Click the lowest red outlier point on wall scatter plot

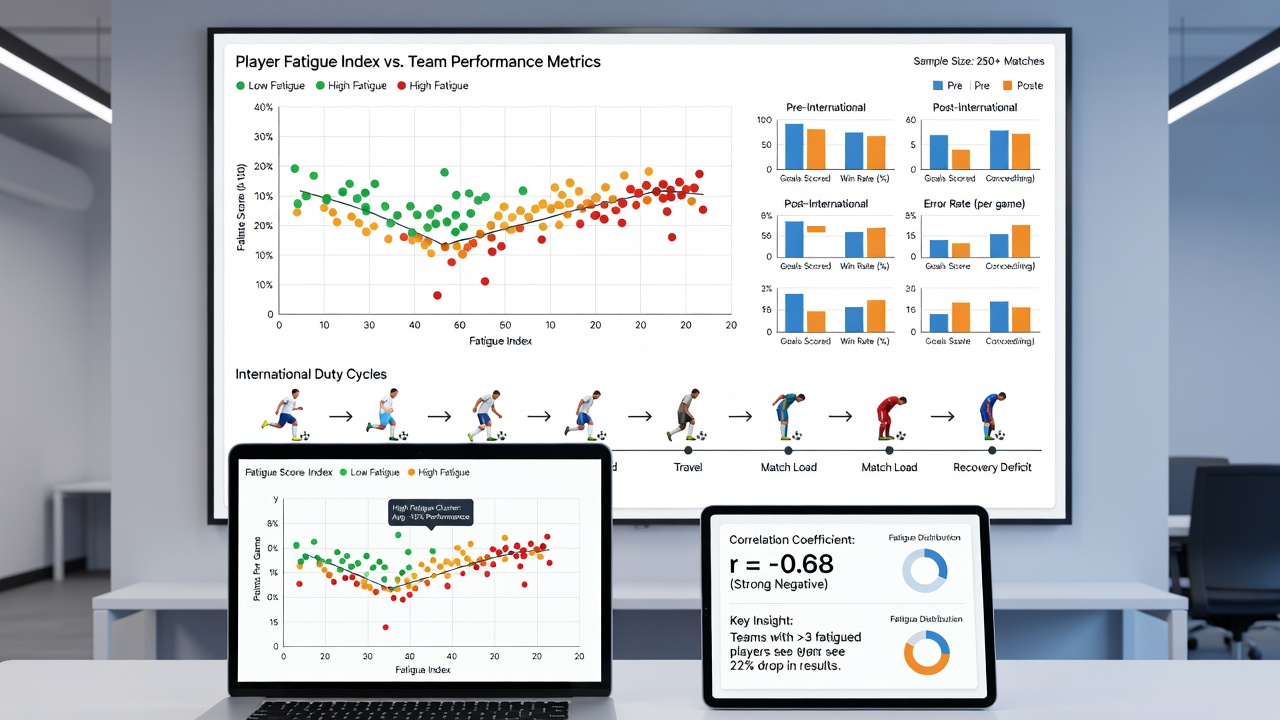point(437,295)
